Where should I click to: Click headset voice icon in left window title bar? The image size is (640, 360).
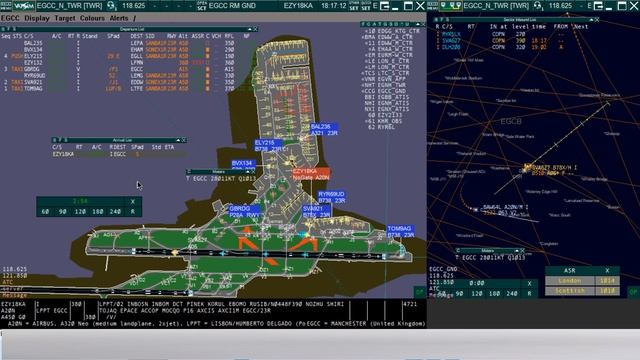point(111,6)
